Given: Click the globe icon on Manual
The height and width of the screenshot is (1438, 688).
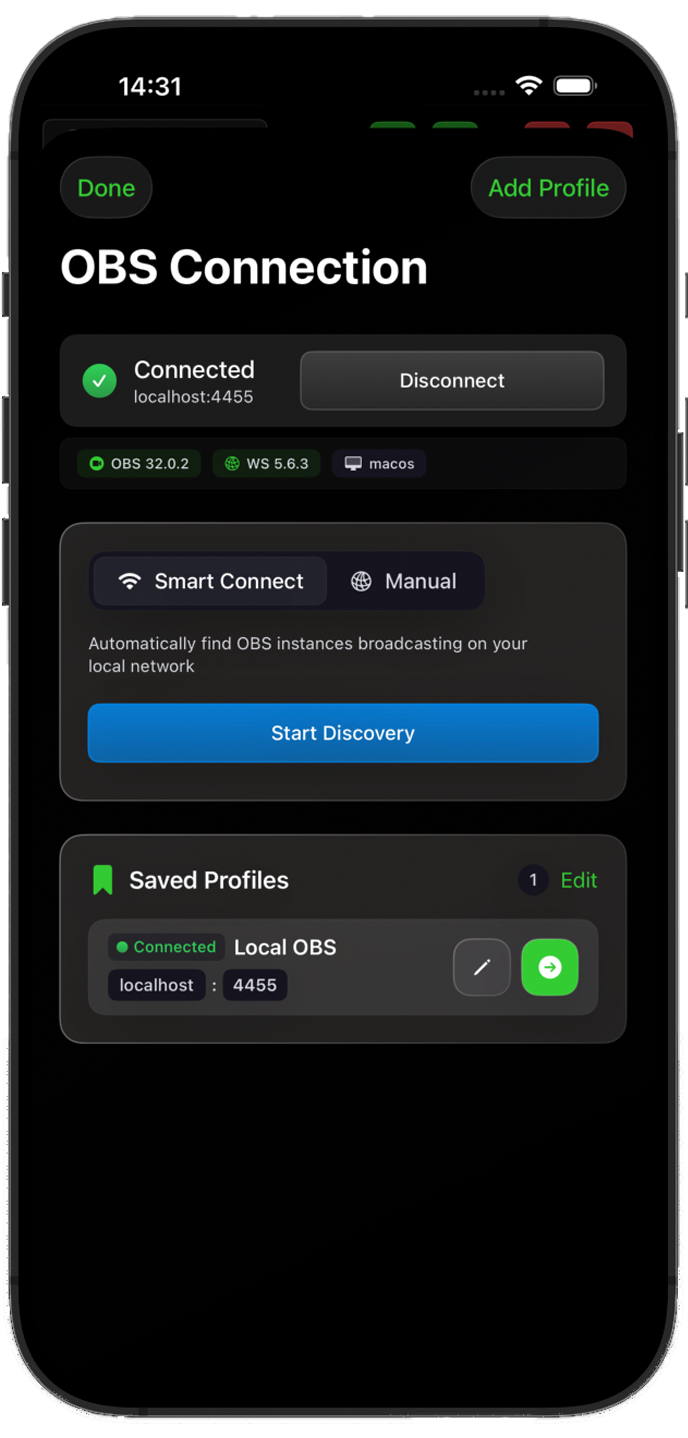Looking at the screenshot, I should (361, 582).
